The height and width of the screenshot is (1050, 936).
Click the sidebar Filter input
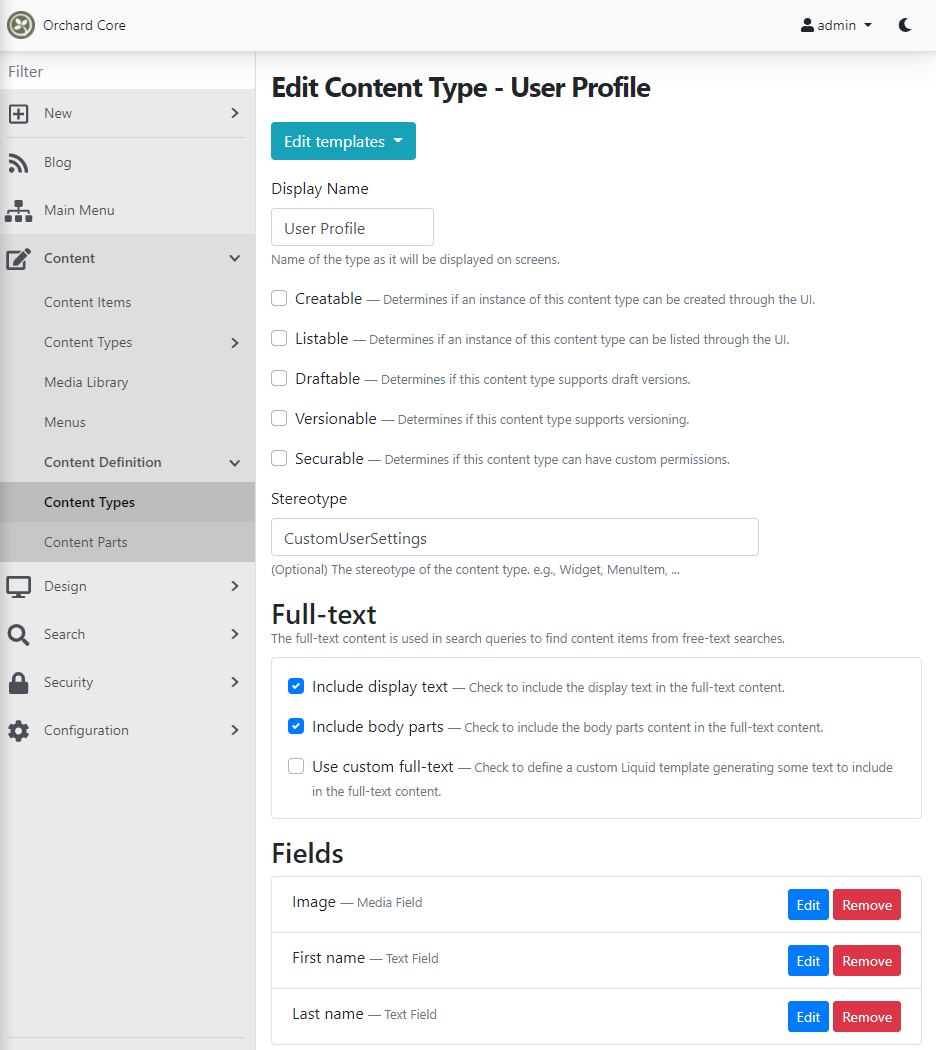coord(127,71)
